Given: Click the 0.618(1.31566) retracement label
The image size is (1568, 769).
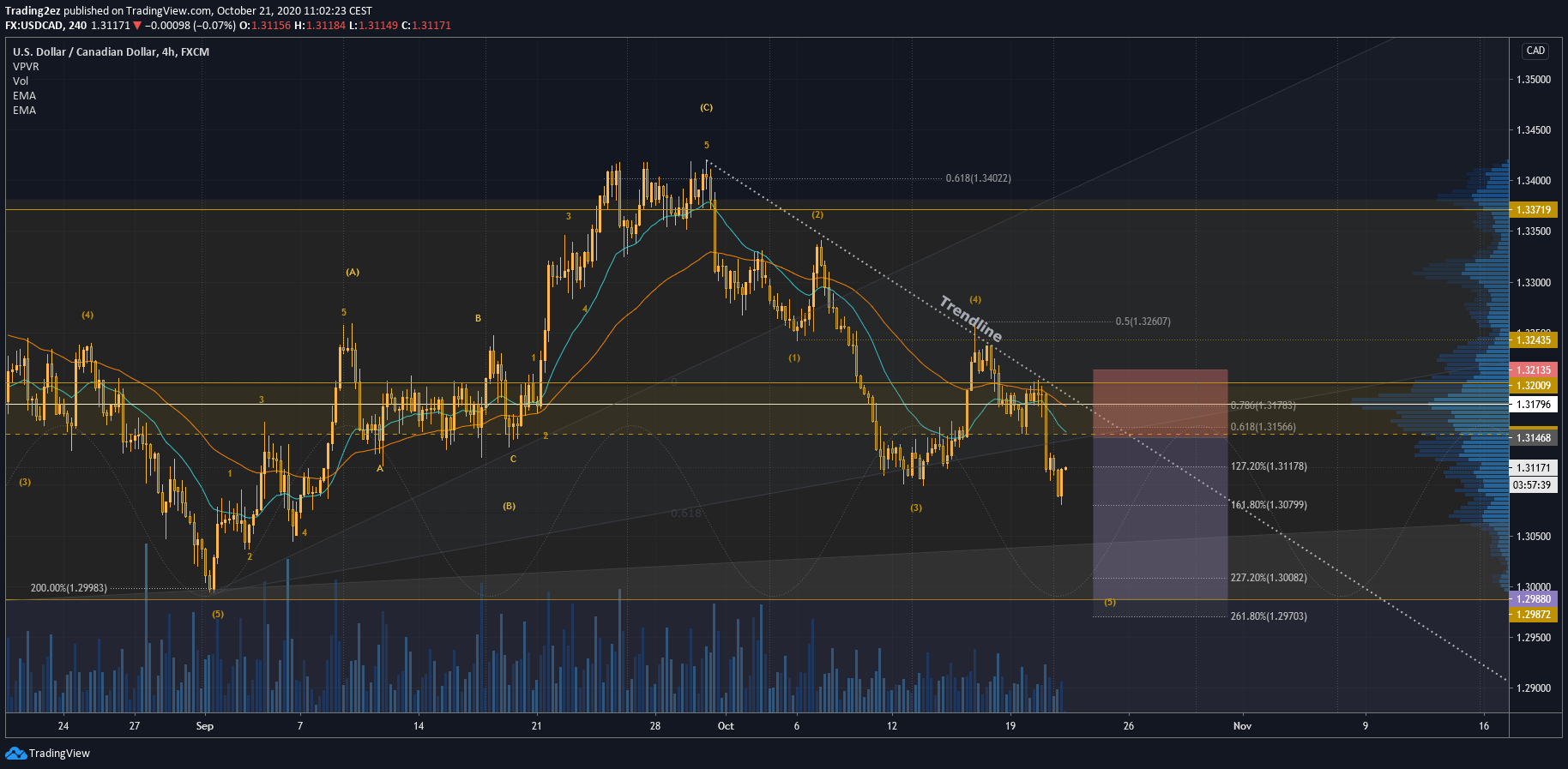Looking at the screenshot, I should coord(1263,427).
